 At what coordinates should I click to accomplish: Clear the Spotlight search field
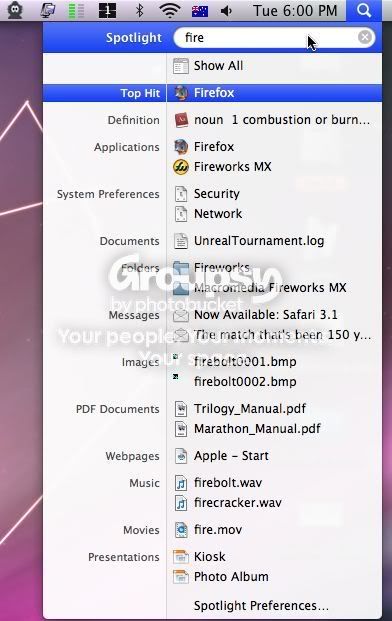point(365,37)
